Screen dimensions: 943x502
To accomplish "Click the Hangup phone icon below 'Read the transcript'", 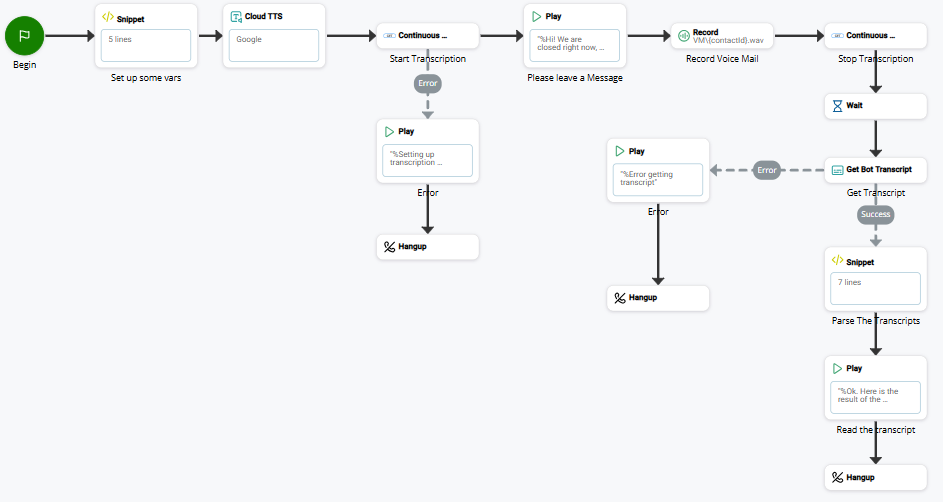I will coord(837,477).
